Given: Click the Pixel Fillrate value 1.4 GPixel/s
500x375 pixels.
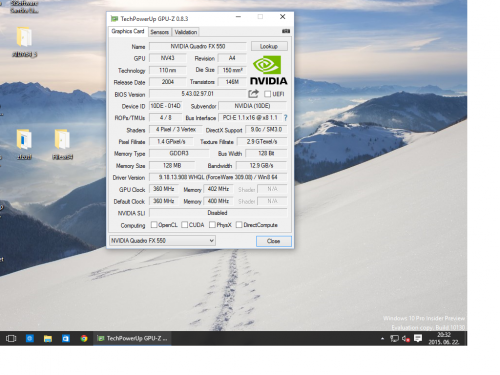Looking at the screenshot, I should click(171, 141).
